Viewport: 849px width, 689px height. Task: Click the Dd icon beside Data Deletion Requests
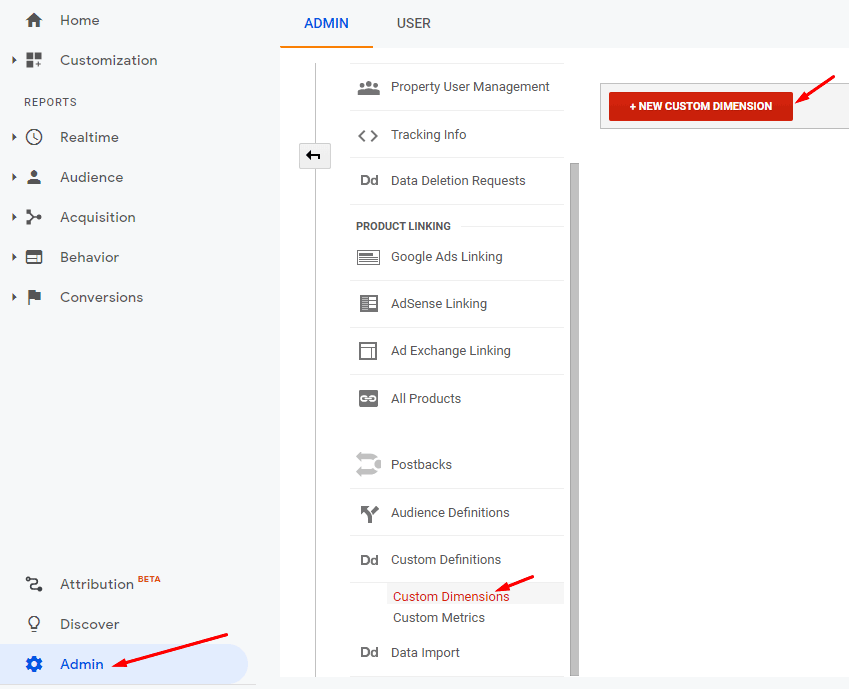coord(369,180)
